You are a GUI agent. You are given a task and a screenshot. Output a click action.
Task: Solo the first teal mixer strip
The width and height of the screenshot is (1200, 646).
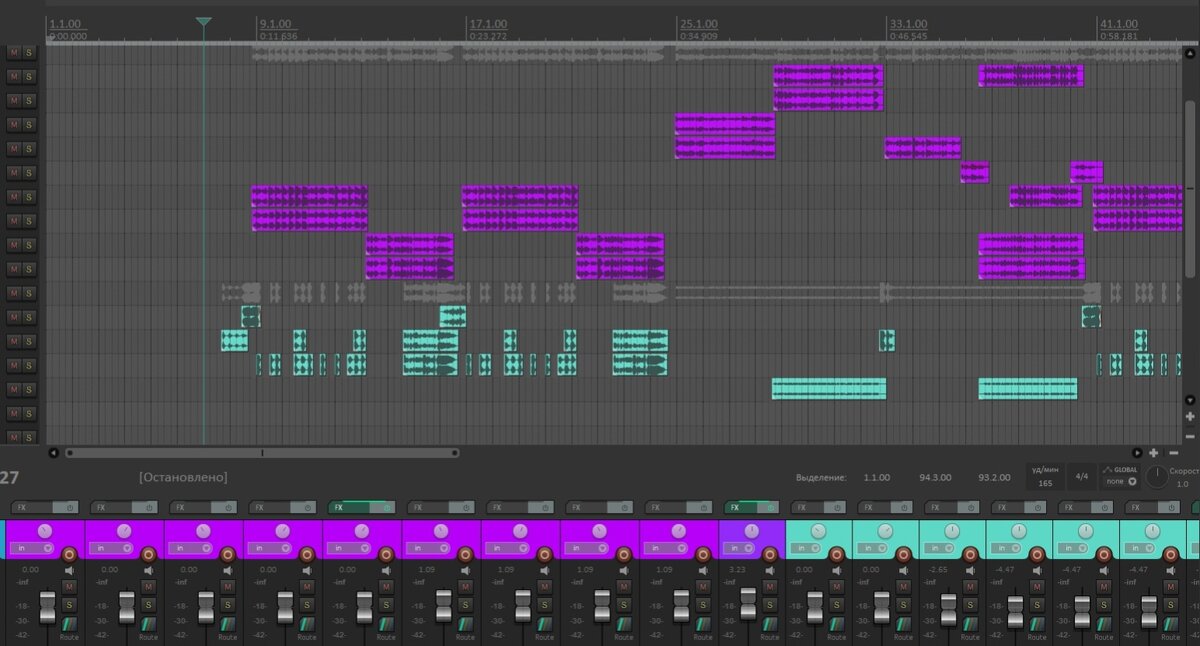coord(836,605)
